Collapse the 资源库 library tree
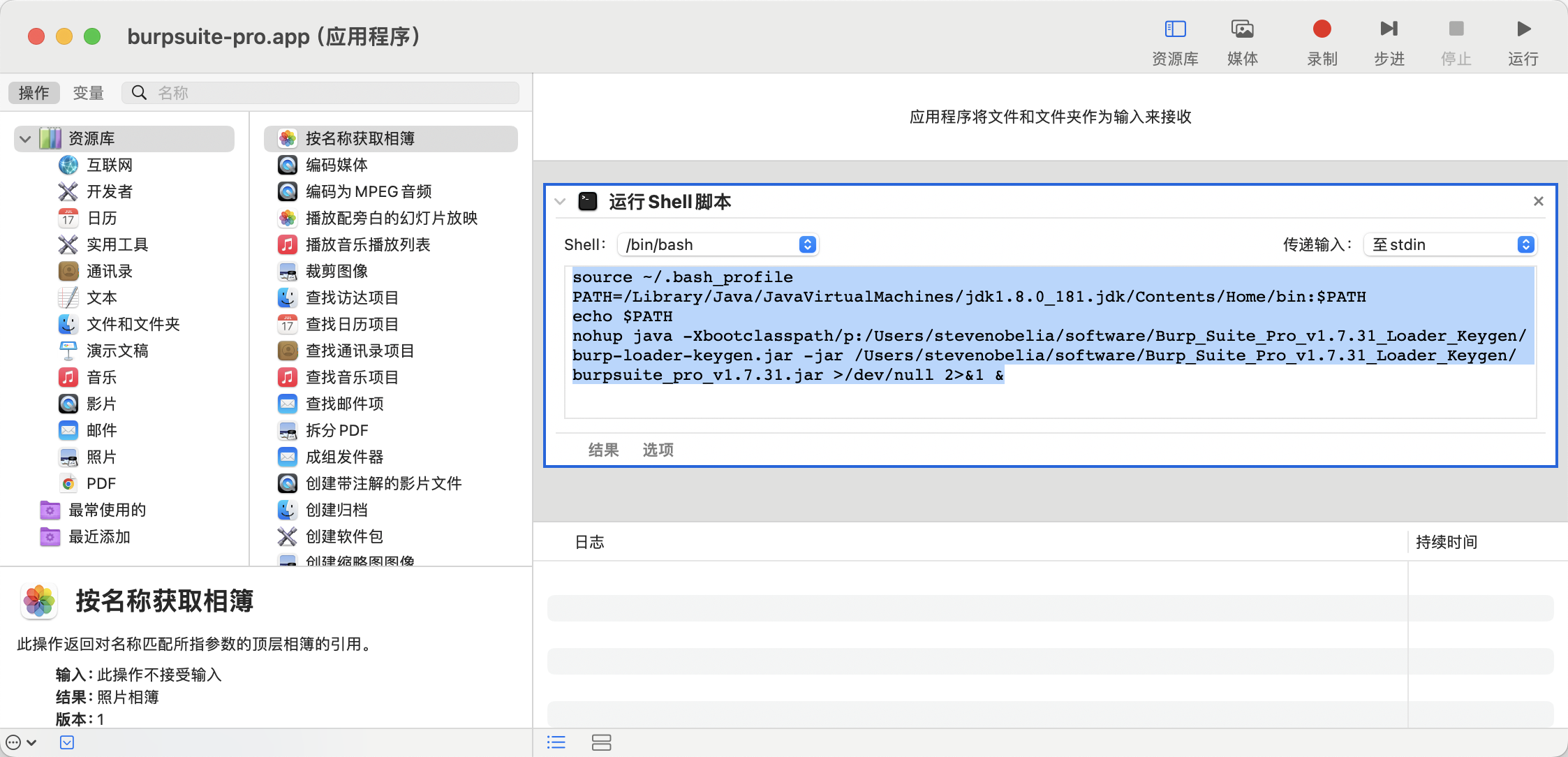1568x757 pixels. [25, 138]
